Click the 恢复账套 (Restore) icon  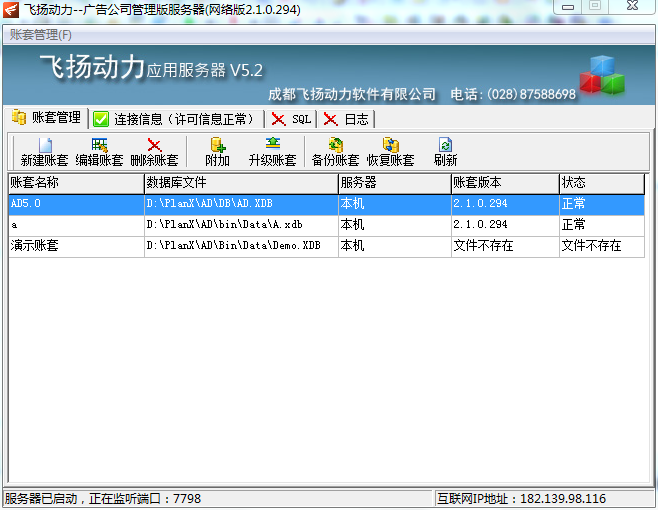[390, 145]
